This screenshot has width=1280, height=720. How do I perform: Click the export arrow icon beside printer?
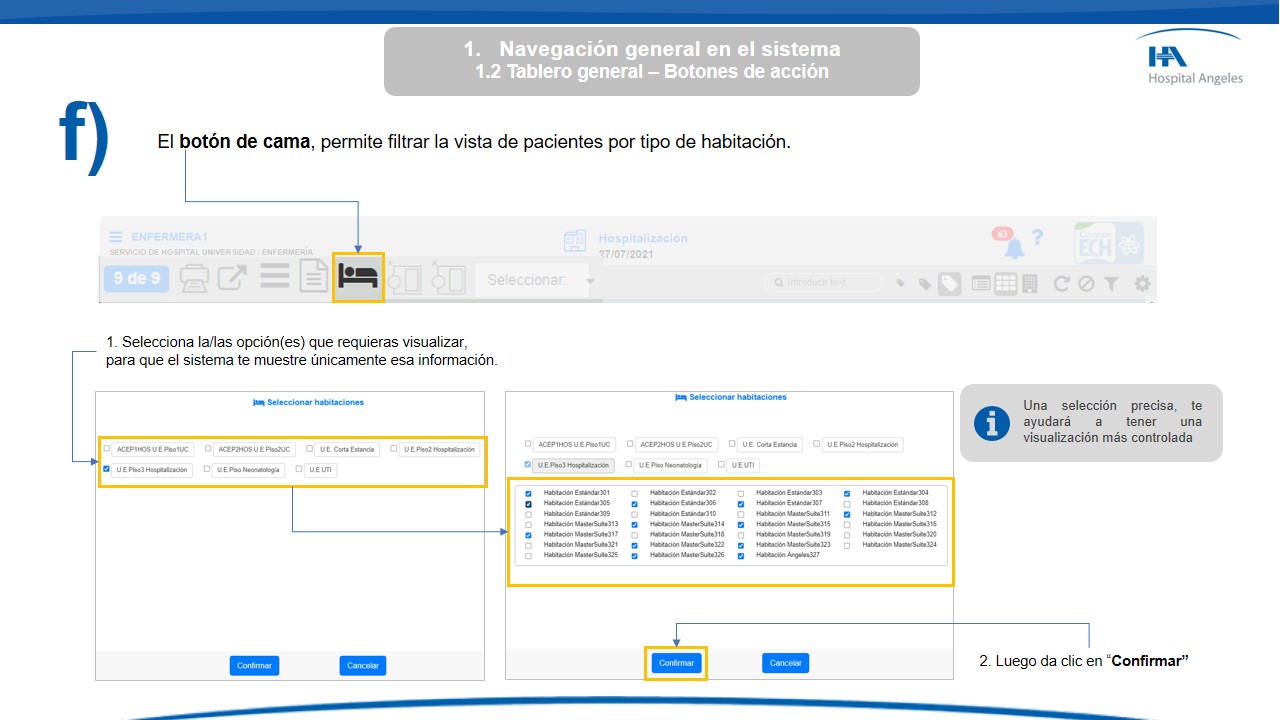(x=232, y=278)
